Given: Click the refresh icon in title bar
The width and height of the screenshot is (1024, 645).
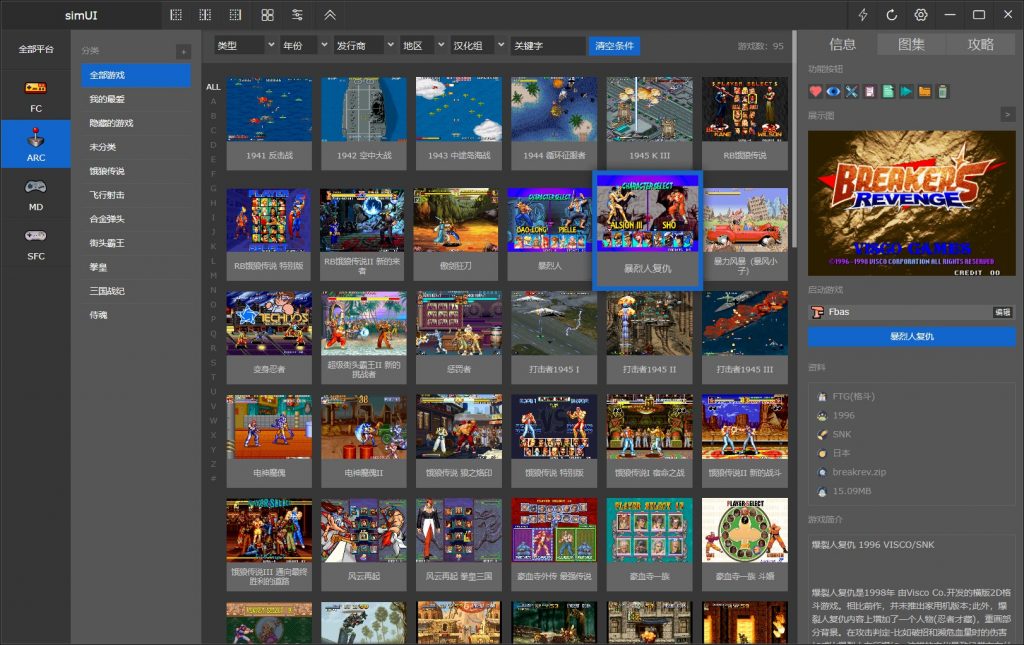Looking at the screenshot, I should (x=892, y=15).
